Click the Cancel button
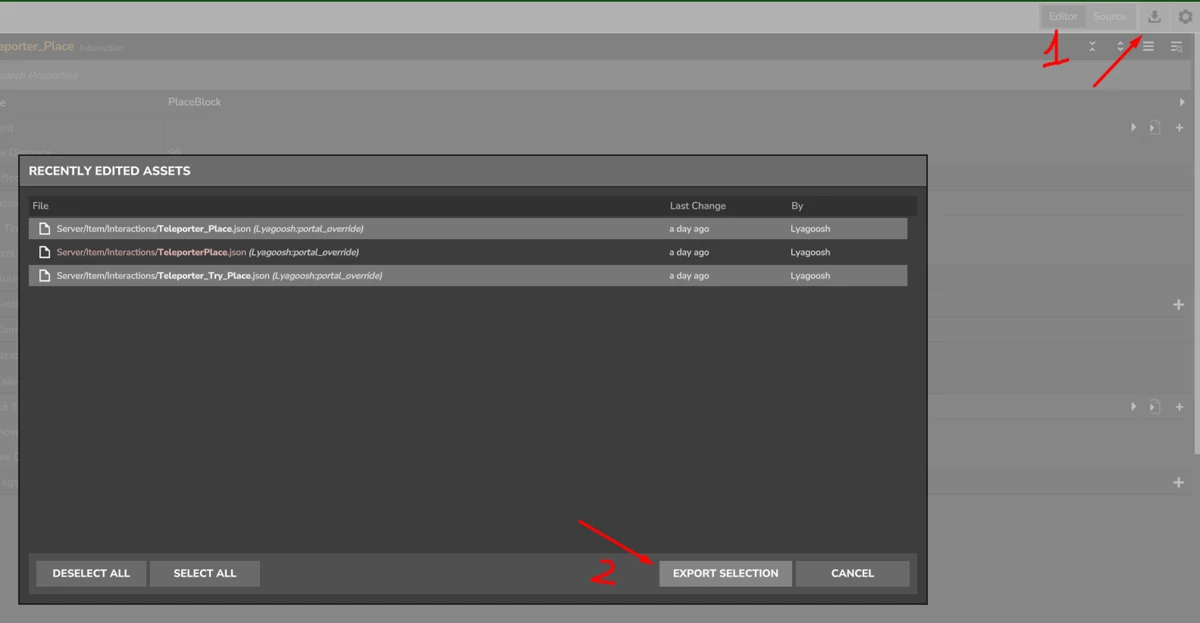This screenshot has height=623, width=1200. 852,573
